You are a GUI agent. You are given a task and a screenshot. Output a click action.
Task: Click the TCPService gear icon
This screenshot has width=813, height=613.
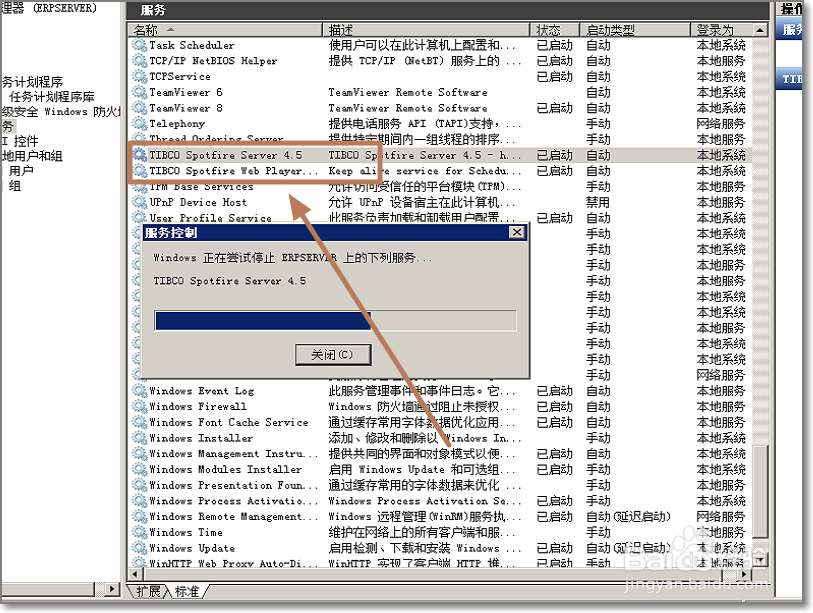click(x=139, y=76)
